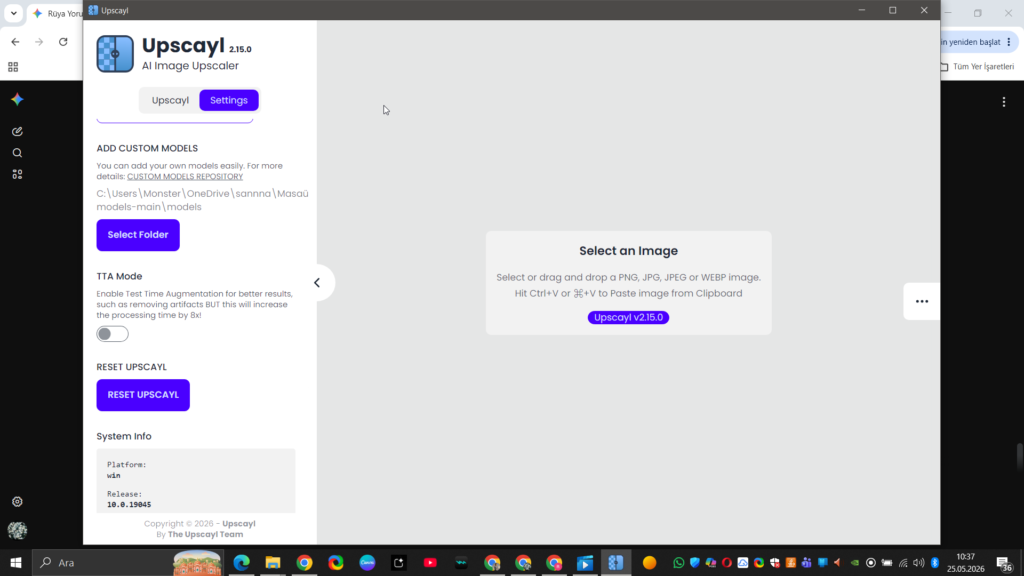Click the Wi-Fi network tray icon
1024x576 pixels.
click(x=903, y=562)
